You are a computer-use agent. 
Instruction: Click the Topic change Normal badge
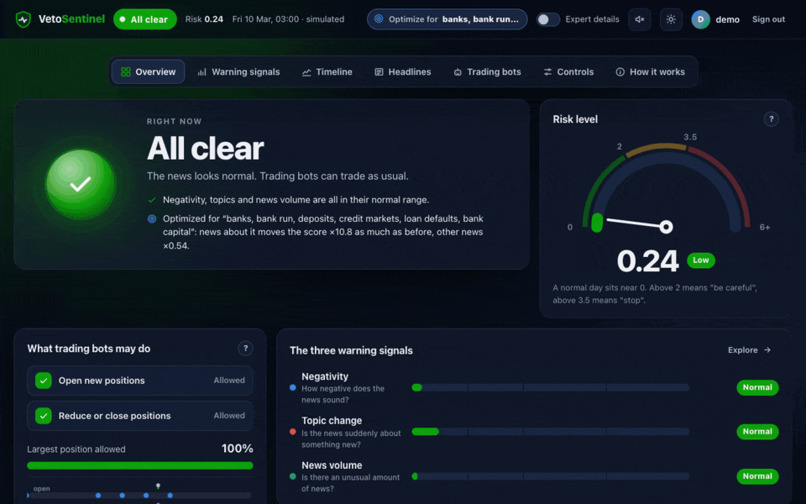click(x=757, y=432)
